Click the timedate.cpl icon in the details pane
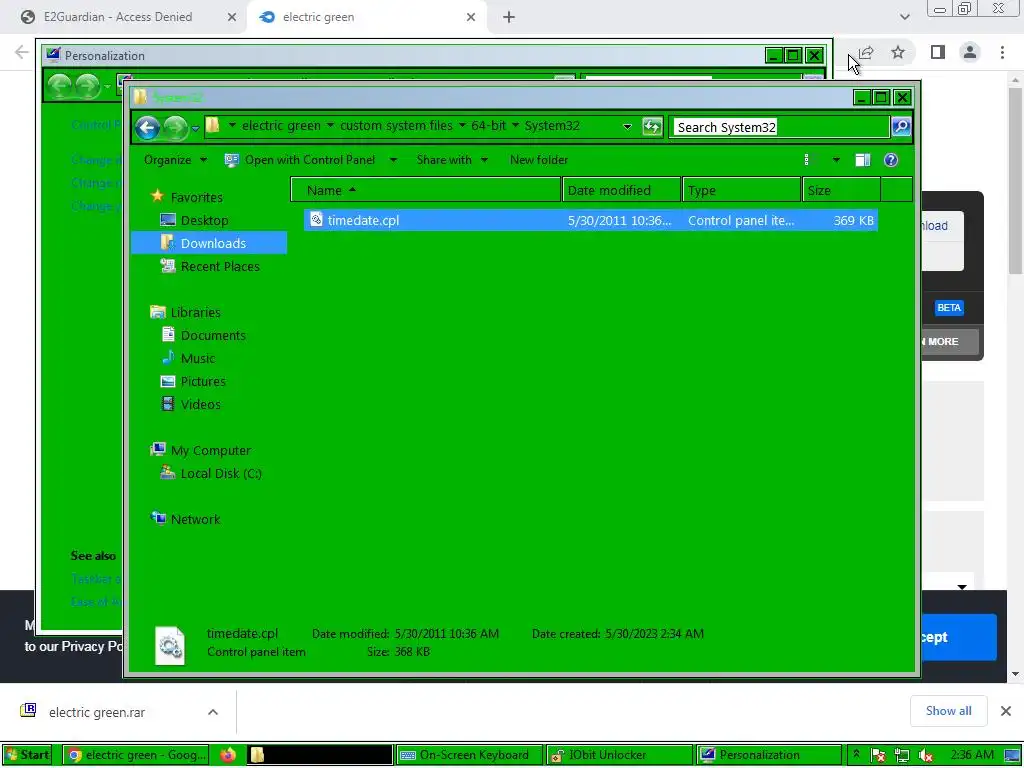Viewport: 1024px width, 768px height. 170,645
